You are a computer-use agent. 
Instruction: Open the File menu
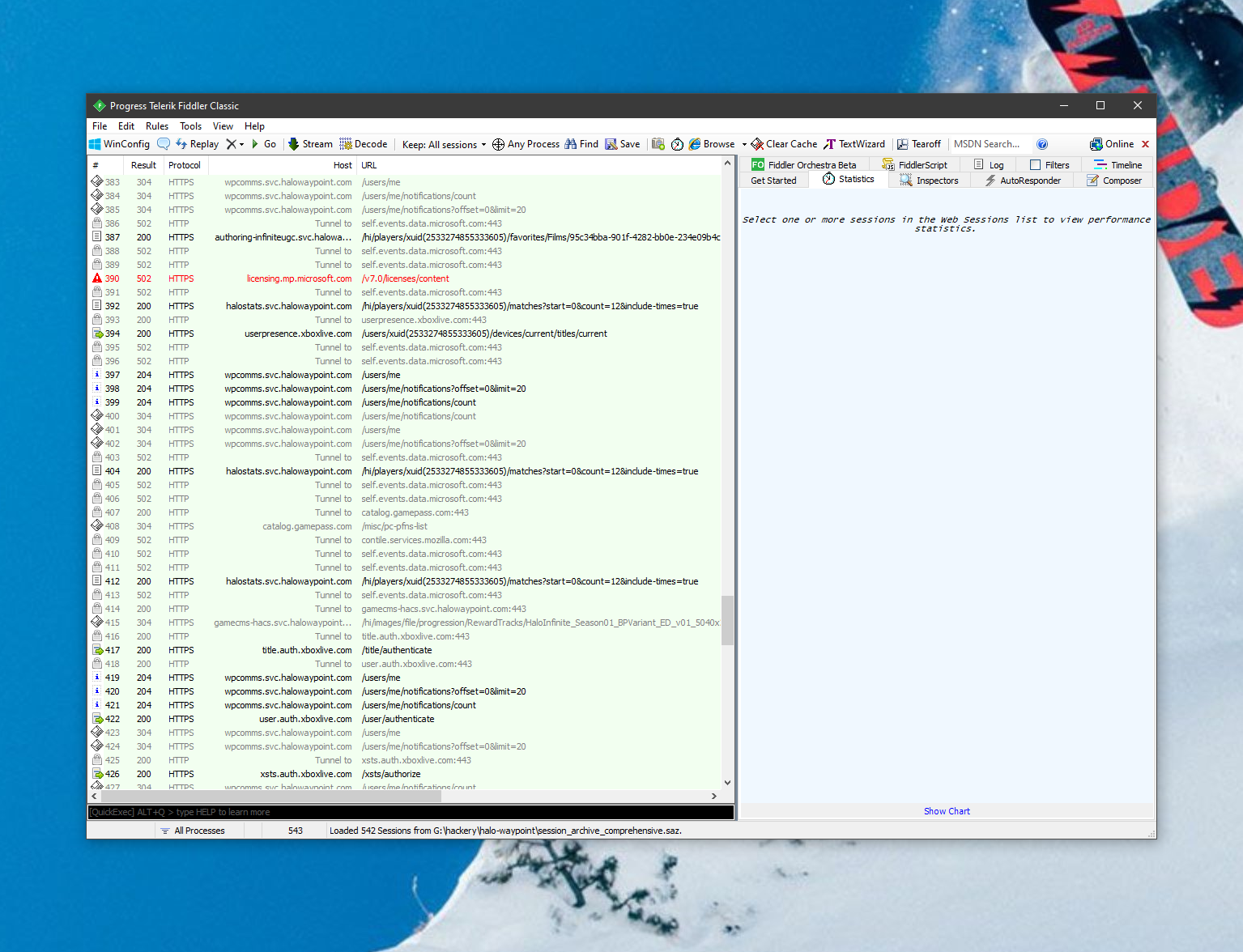click(x=100, y=126)
